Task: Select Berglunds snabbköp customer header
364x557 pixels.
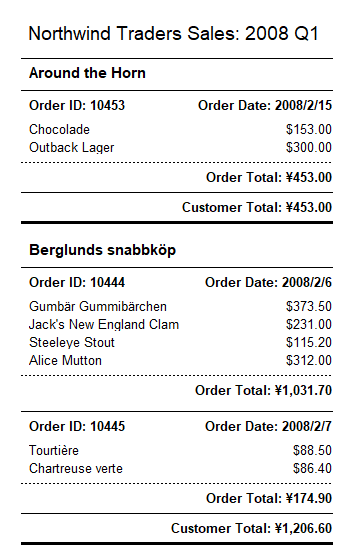Action: pyautogui.click(x=102, y=250)
